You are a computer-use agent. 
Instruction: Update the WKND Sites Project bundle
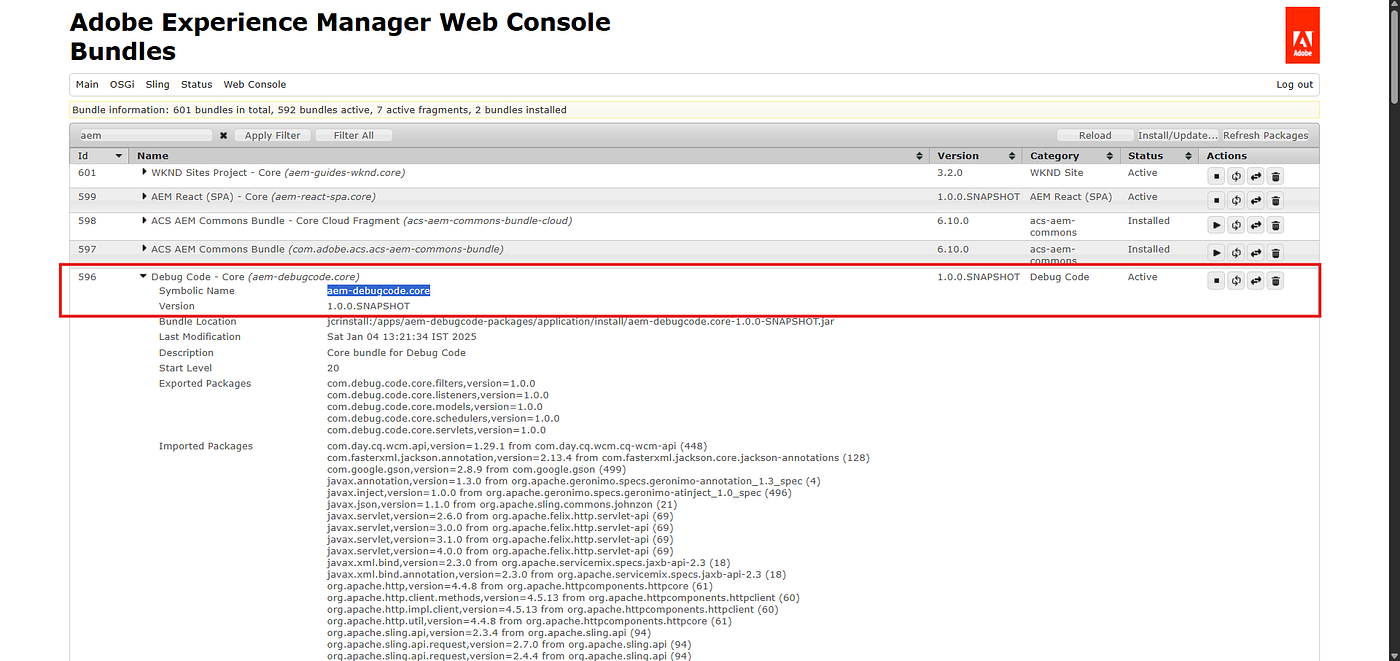point(1256,176)
